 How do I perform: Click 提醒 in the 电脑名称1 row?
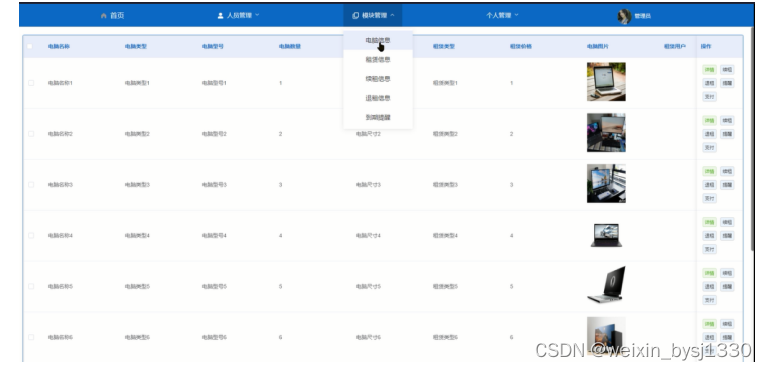(x=727, y=83)
